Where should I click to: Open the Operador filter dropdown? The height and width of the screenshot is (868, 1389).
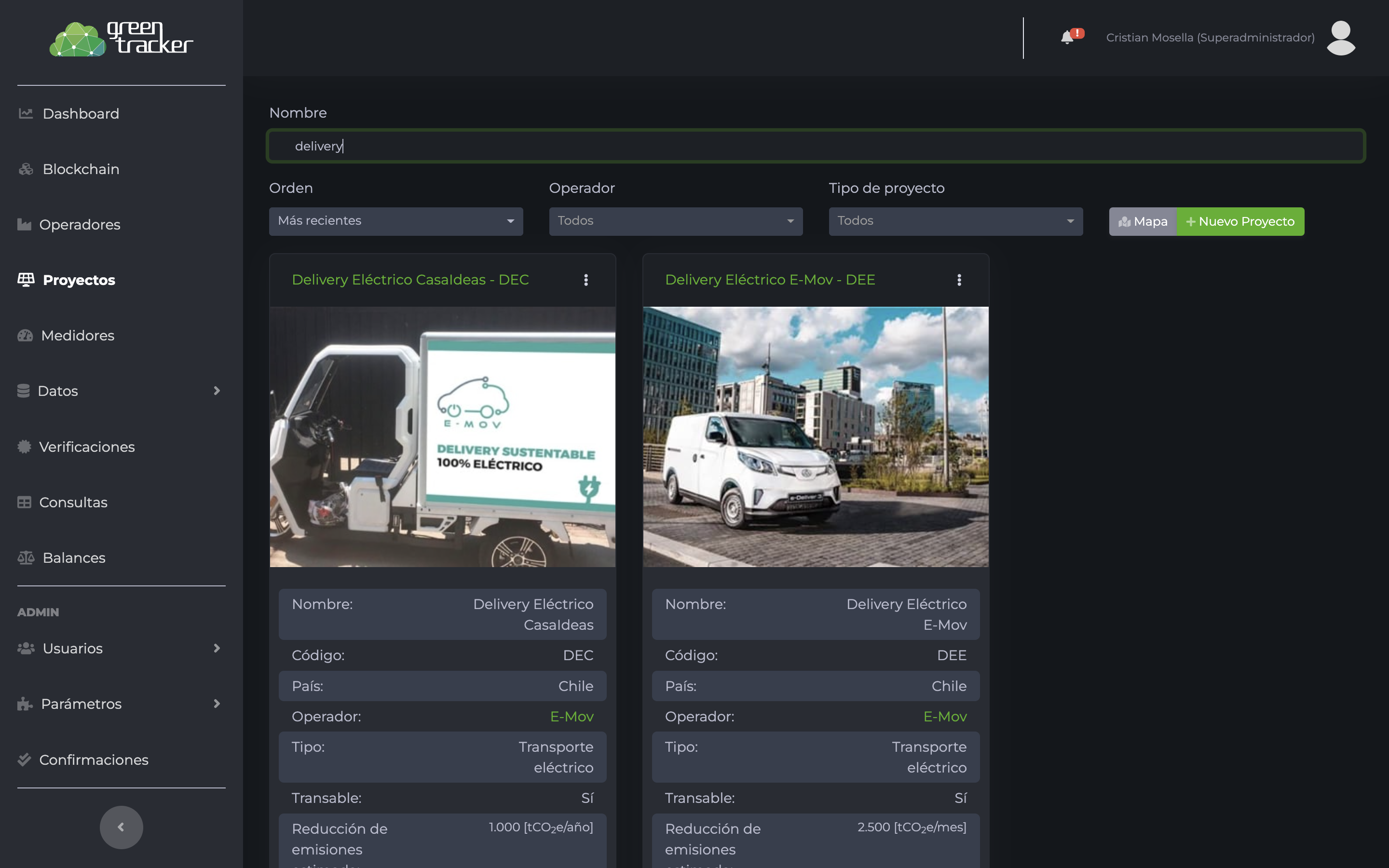(676, 221)
